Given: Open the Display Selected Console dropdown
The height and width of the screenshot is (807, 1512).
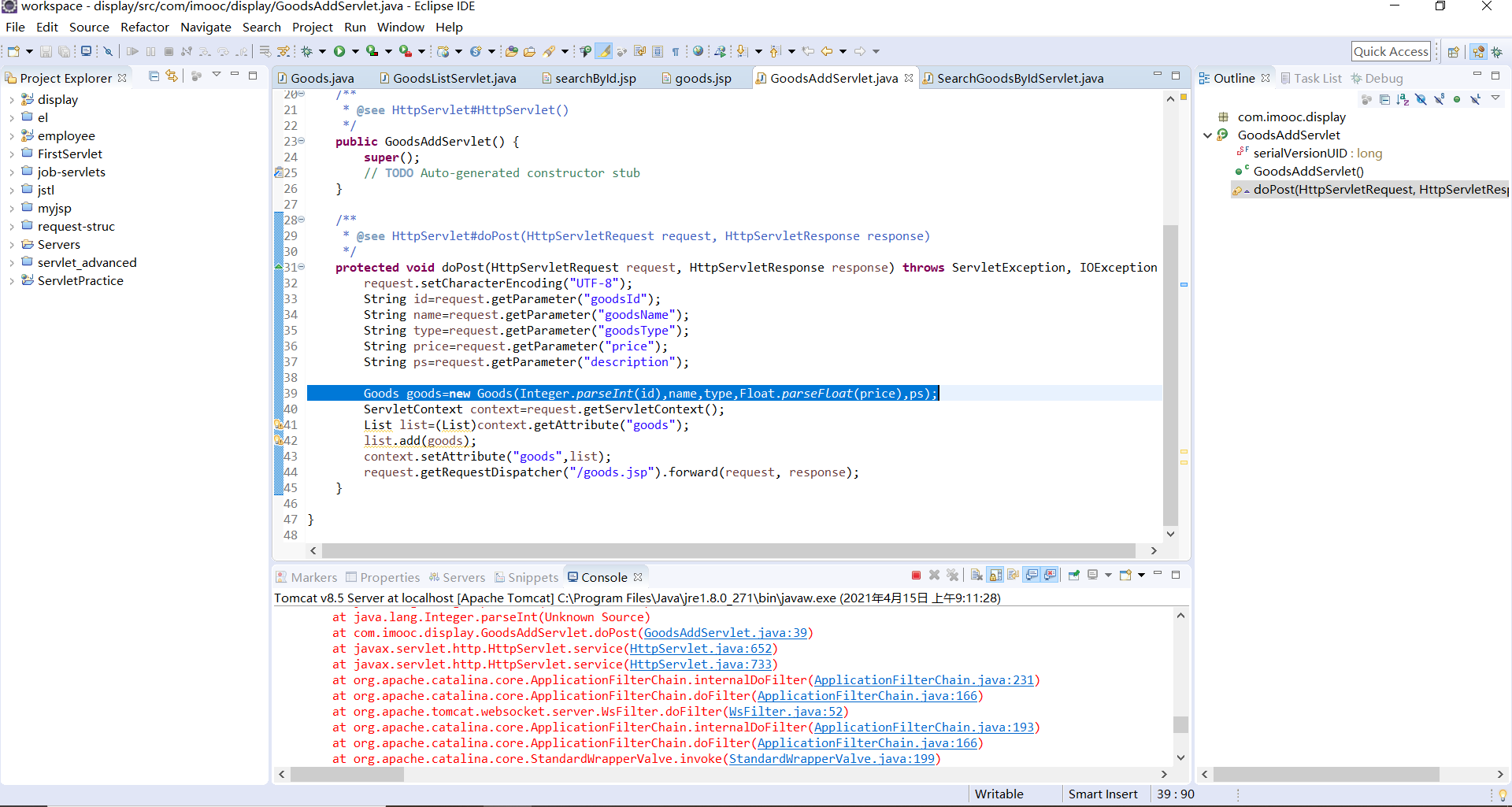Looking at the screenshot, I should click(1108, 575).
